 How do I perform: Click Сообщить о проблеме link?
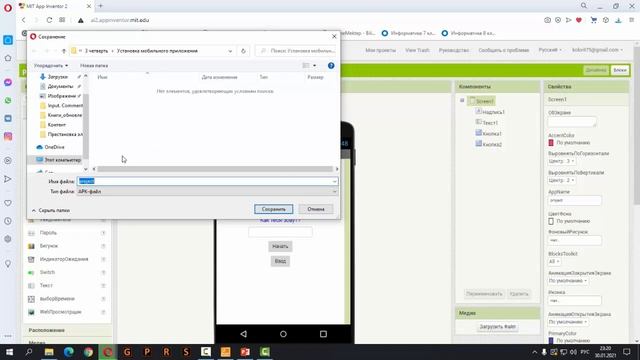[504, 50]
